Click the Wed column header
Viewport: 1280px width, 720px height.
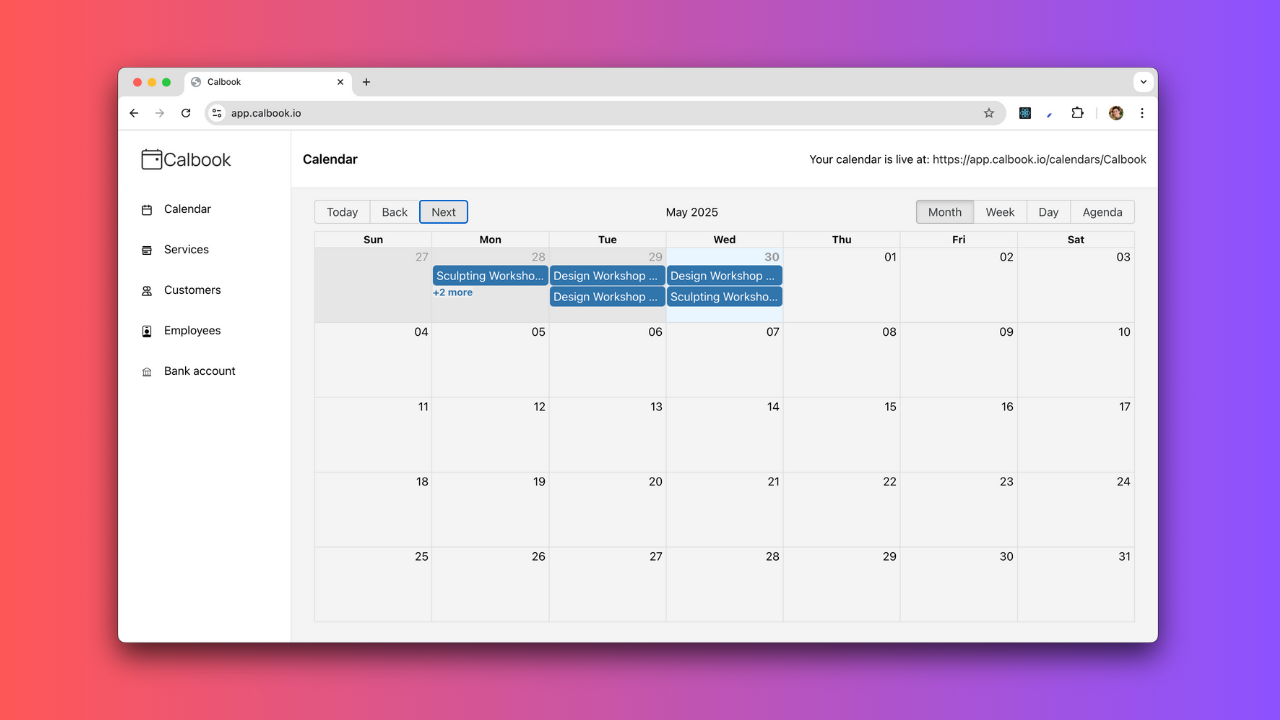point(725,240)
